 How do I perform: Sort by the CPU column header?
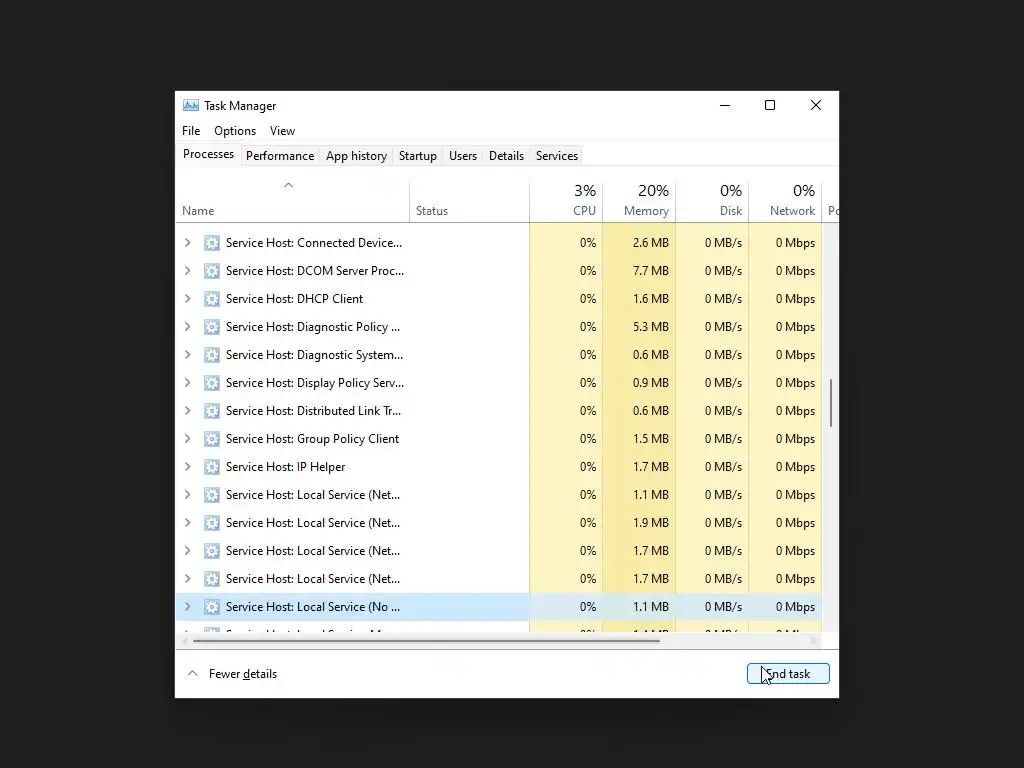(566, 201)
